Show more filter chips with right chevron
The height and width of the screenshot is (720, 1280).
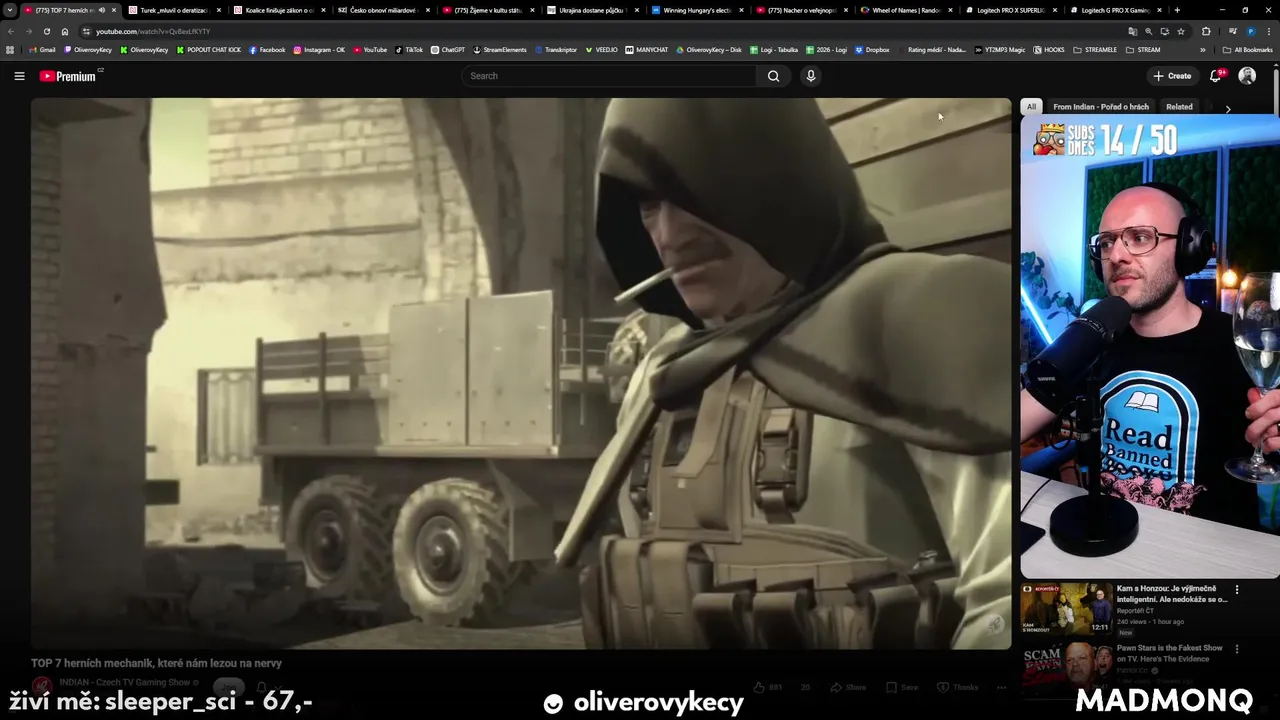point(1228,108)
